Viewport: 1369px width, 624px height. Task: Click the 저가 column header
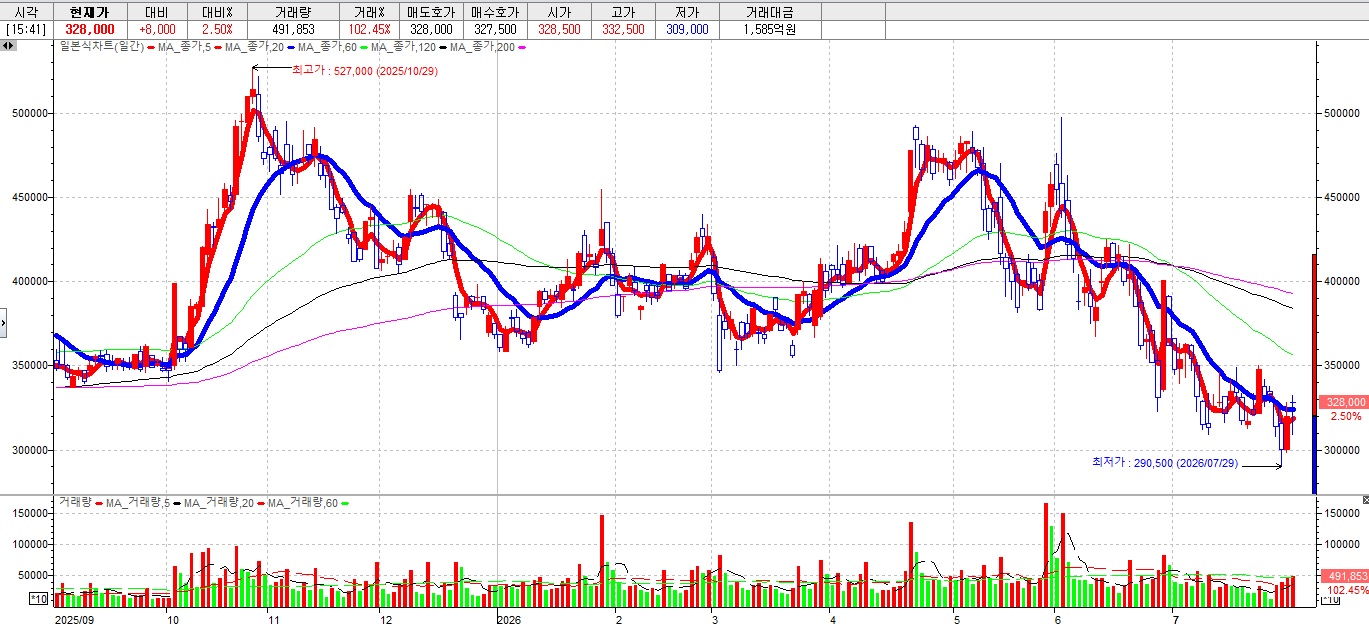686,11
